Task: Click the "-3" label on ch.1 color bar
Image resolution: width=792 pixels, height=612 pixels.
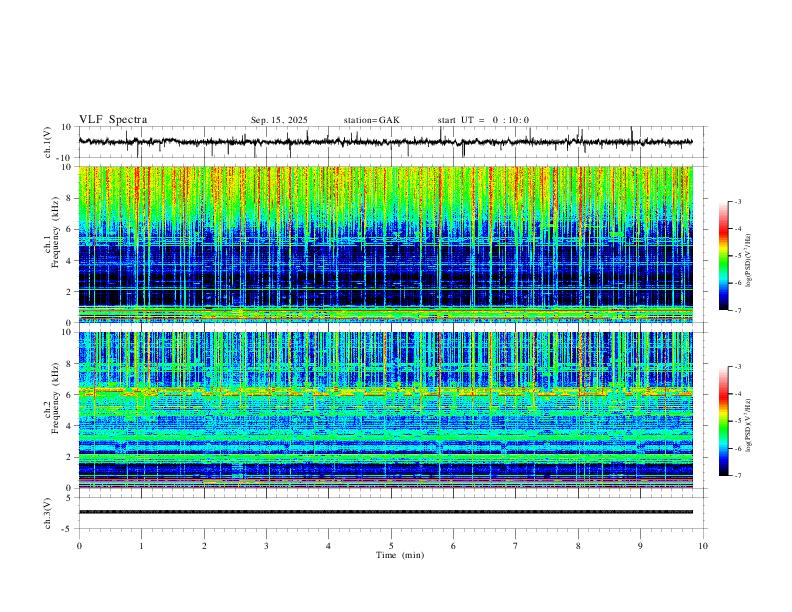Action: [738, 202]
